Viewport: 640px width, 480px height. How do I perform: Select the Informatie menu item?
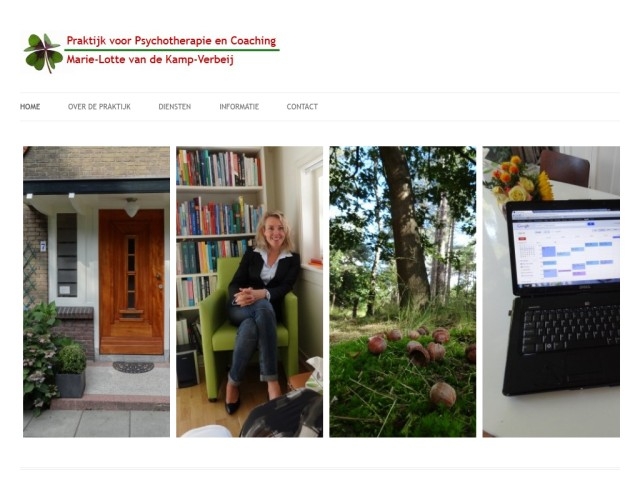[x=239, y=107]
